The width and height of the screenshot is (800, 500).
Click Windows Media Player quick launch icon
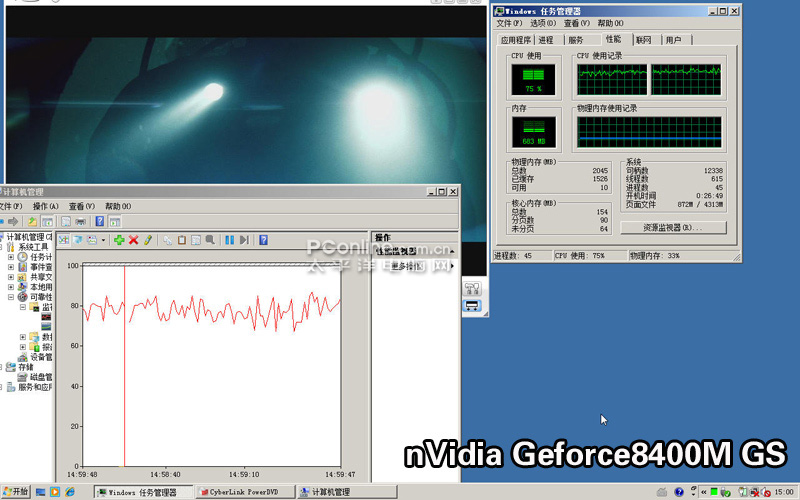click(x=55, y=492)
